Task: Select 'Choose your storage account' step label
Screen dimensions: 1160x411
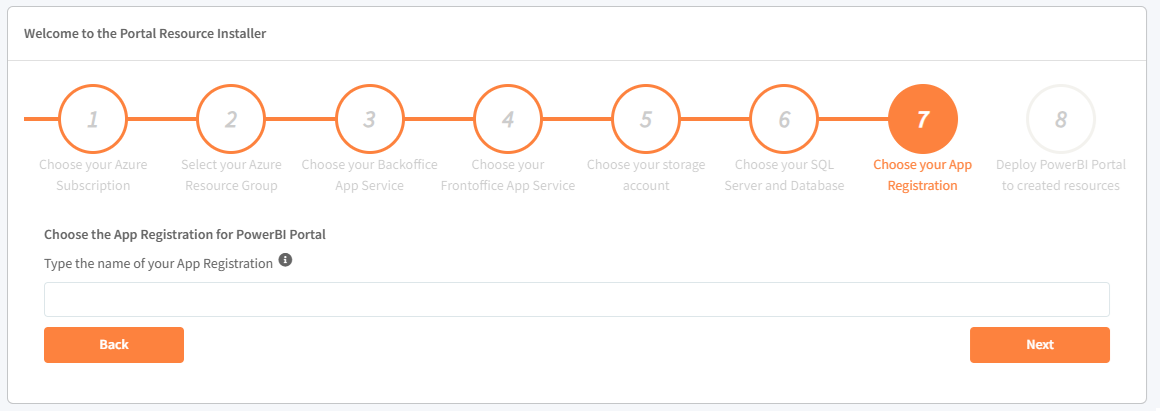Action: (x=646, y=175)
